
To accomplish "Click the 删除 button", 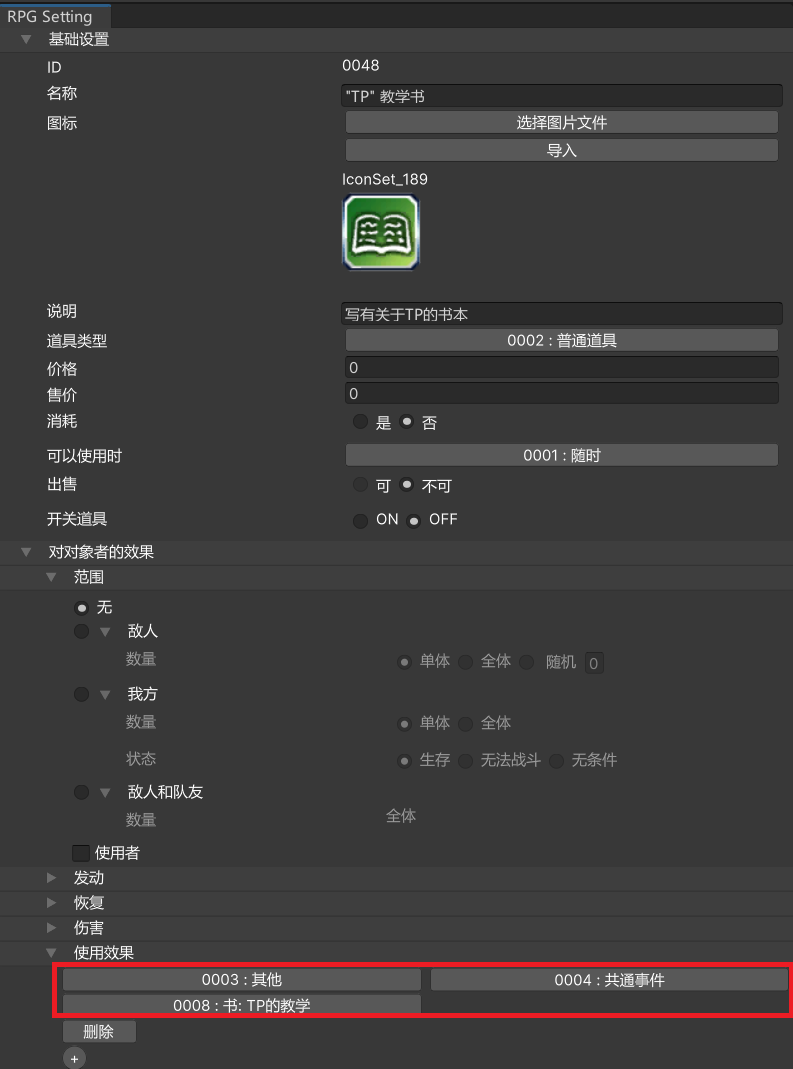I will tap(99, 1032).
